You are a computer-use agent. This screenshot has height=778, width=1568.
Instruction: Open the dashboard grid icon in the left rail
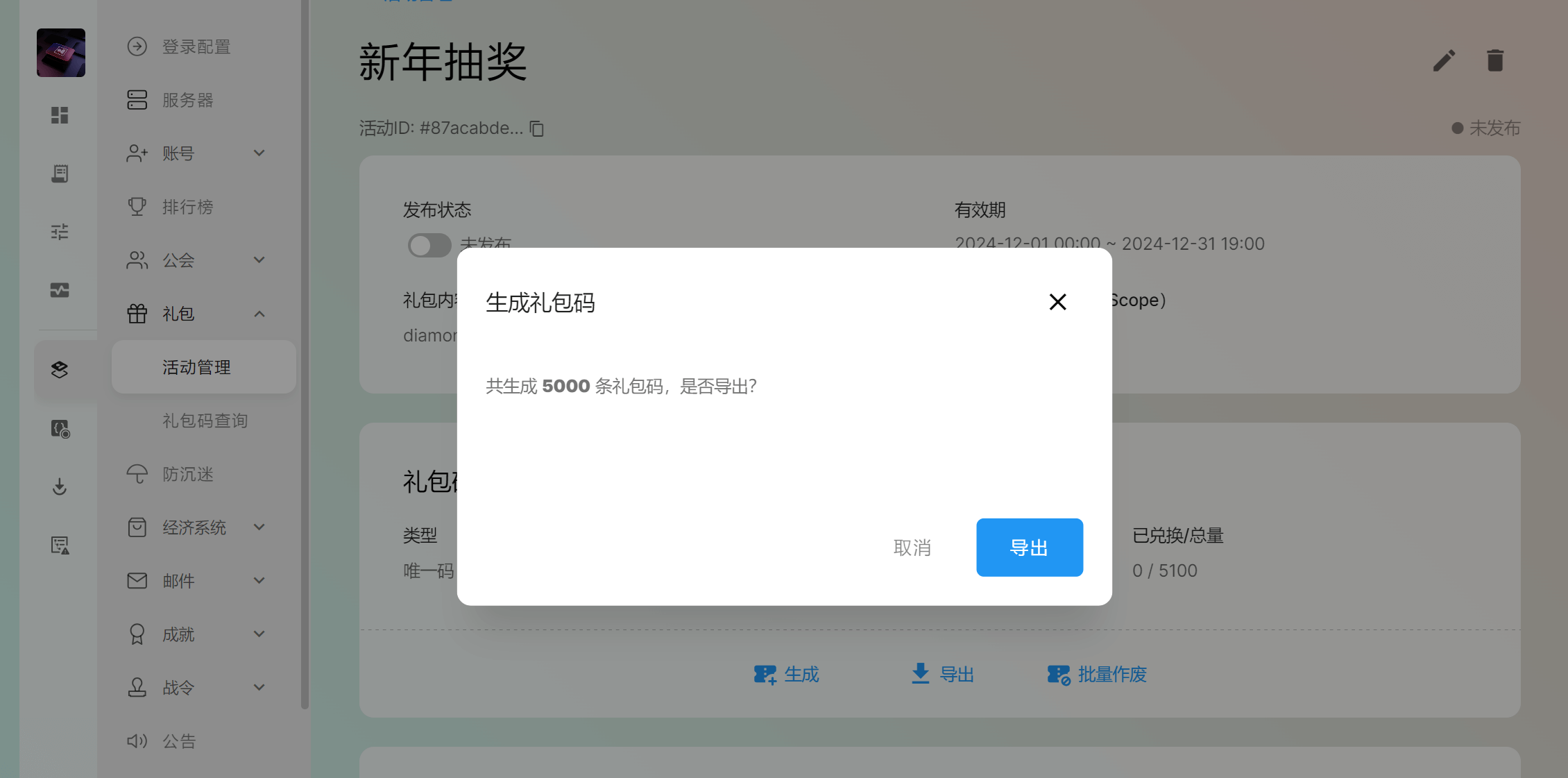pos(60,115)
